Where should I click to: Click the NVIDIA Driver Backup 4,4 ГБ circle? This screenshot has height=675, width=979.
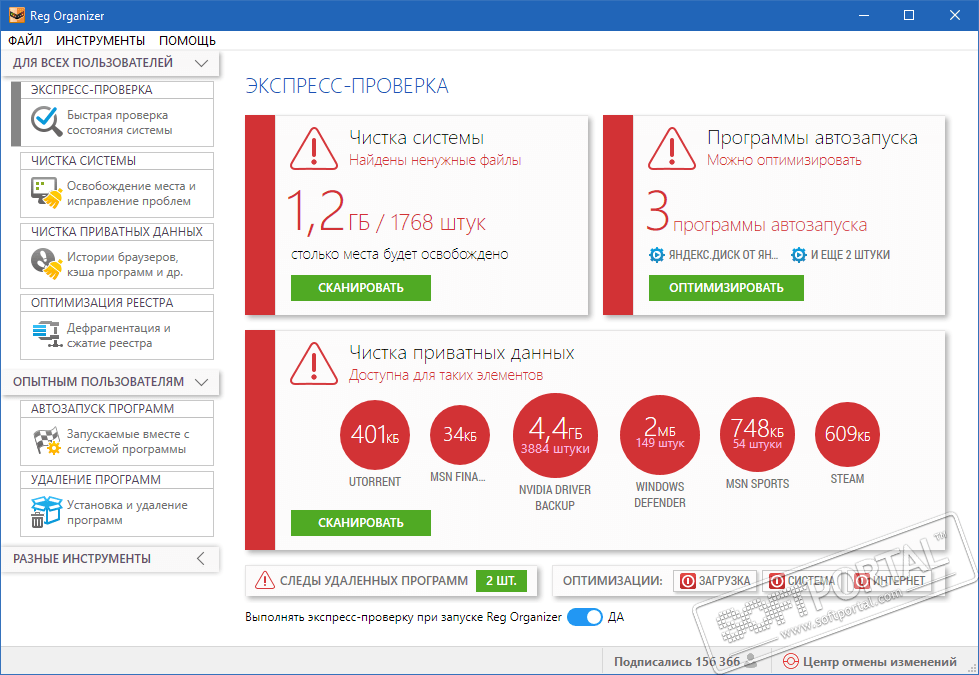coord(555,435)
